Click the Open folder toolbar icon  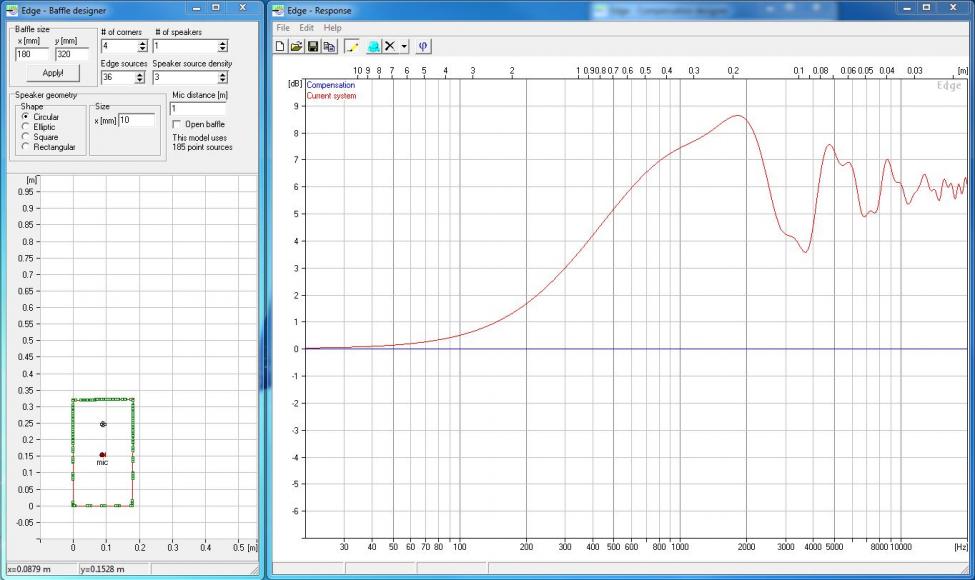297,47
